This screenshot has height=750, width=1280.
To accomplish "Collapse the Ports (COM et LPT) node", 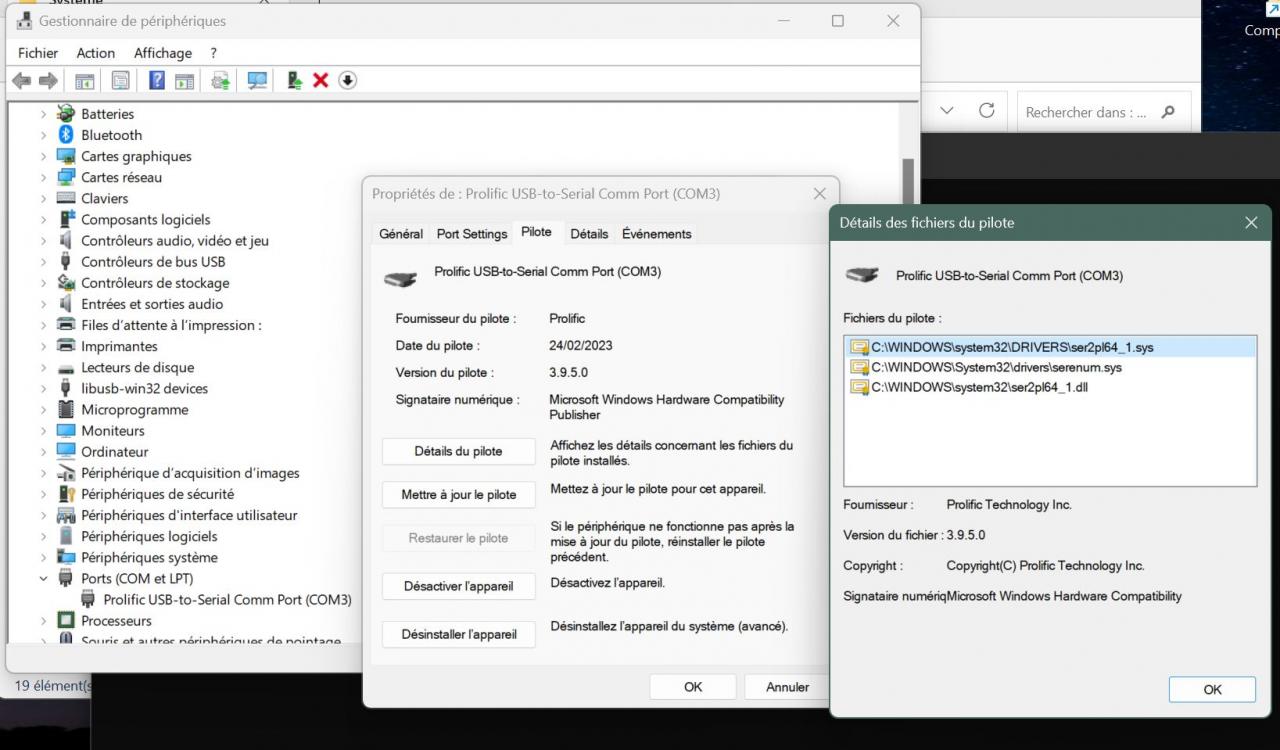I will tap(43, 578).
